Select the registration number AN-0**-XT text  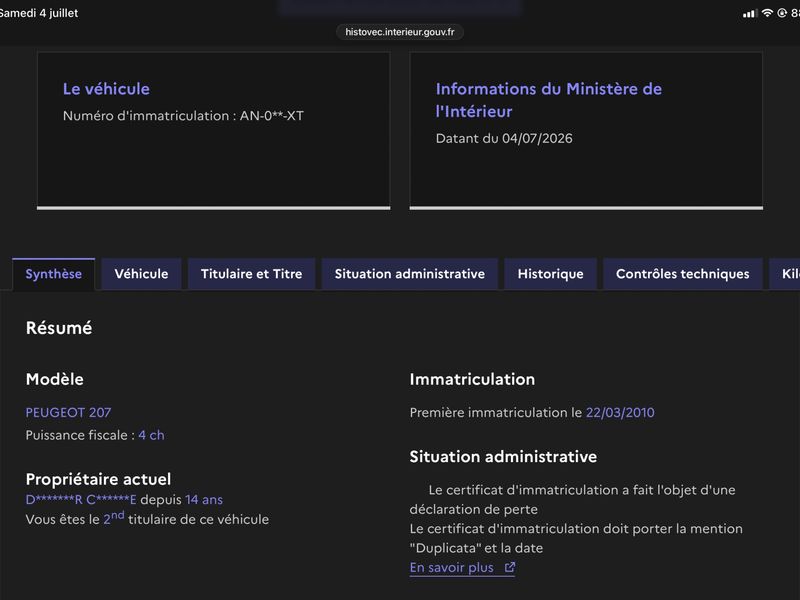coord(271,116)
